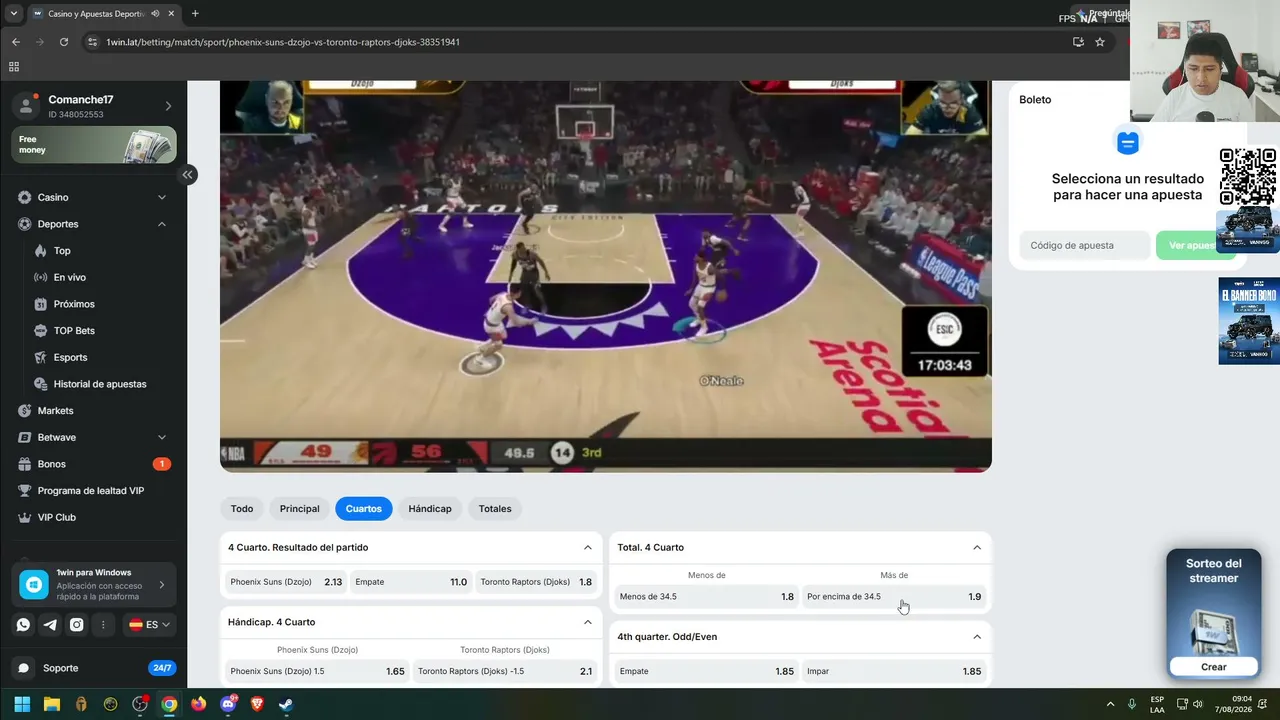Bet on Toronto Raptors (Djoks) at 1.8
Image resolution: width=1280 pixels, height=720 pixels.
point(536,582)
